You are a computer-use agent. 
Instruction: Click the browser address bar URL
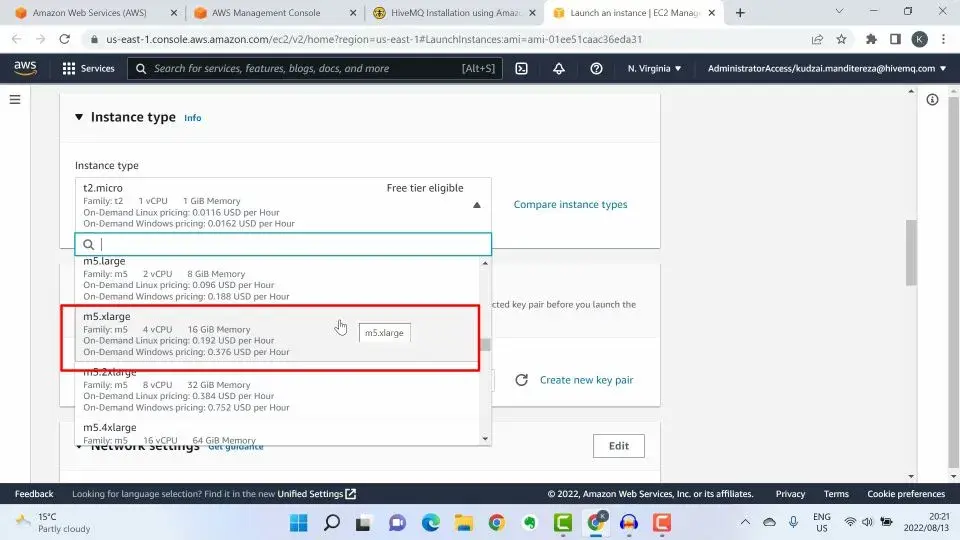(x=373, y=39)
